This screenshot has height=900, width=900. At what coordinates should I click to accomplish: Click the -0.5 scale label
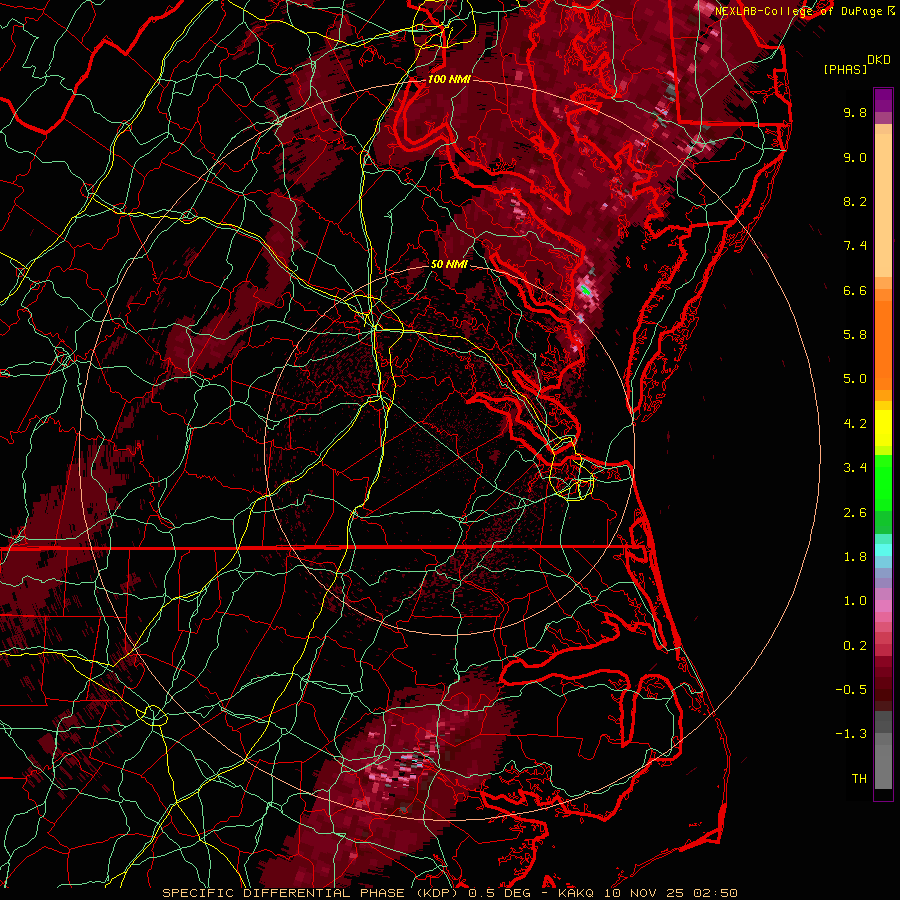pos(851,690)
